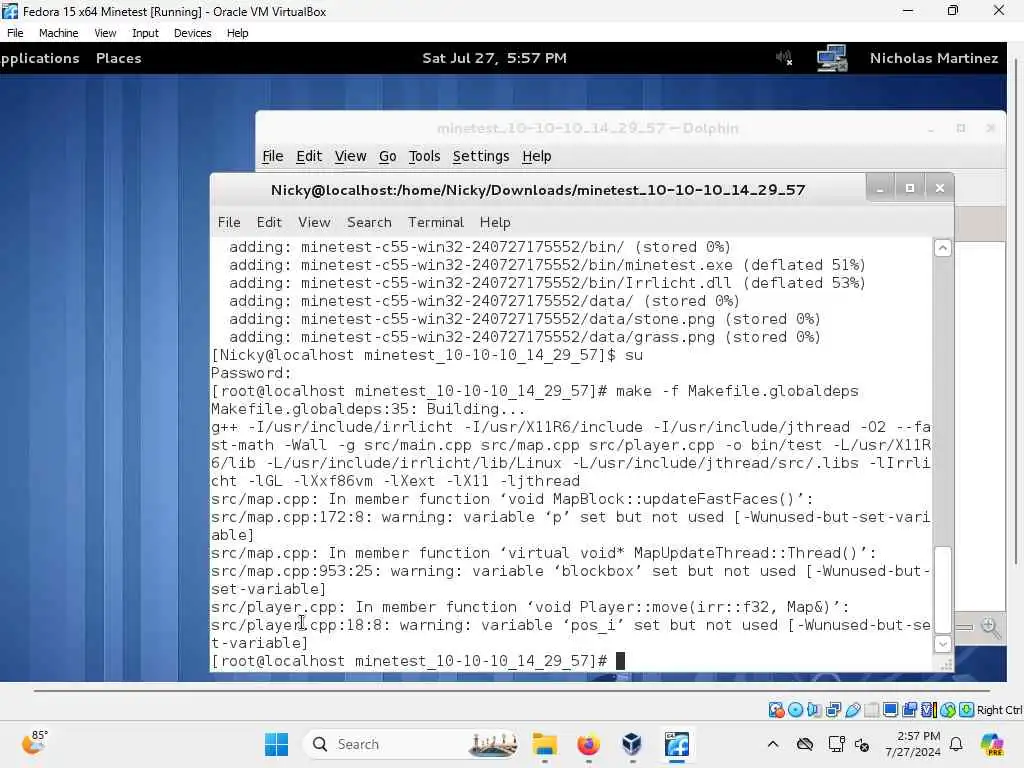Open Dolphin's Edit menu
Image resolution: width=1024 pixels, height=768 pixels.
click(x=309, y=156)
